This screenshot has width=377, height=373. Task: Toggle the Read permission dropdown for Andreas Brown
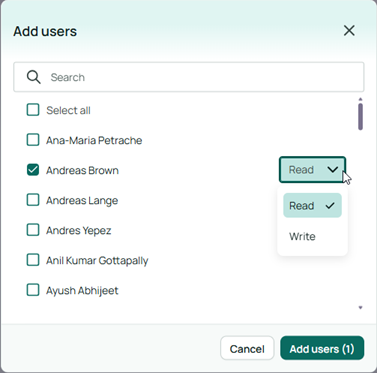click(x=312, y=170)
